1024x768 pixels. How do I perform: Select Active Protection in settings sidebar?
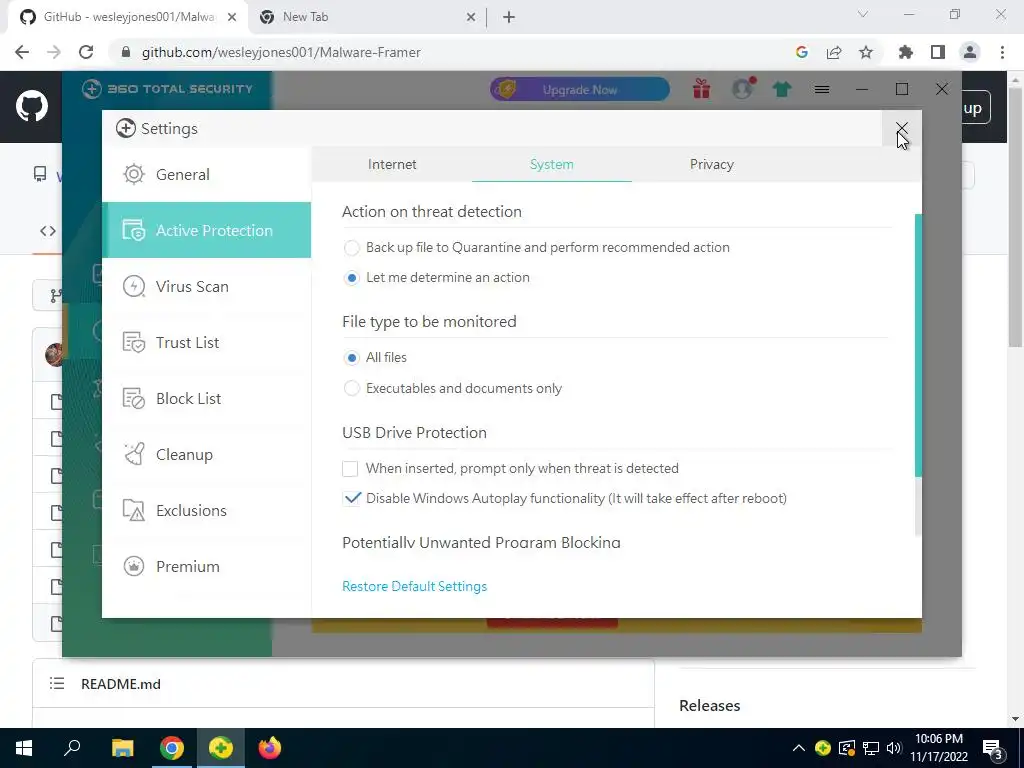click(x=206, y=230)
